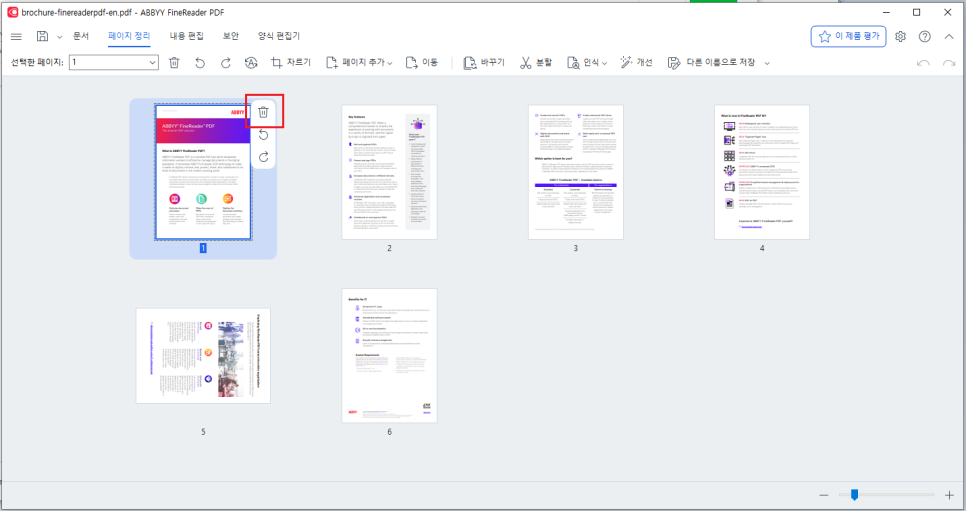This screenshot has height=511, width=966.
Task: Open the hamburger main menu
Action: pyautogui.click(x=17, y=36)
